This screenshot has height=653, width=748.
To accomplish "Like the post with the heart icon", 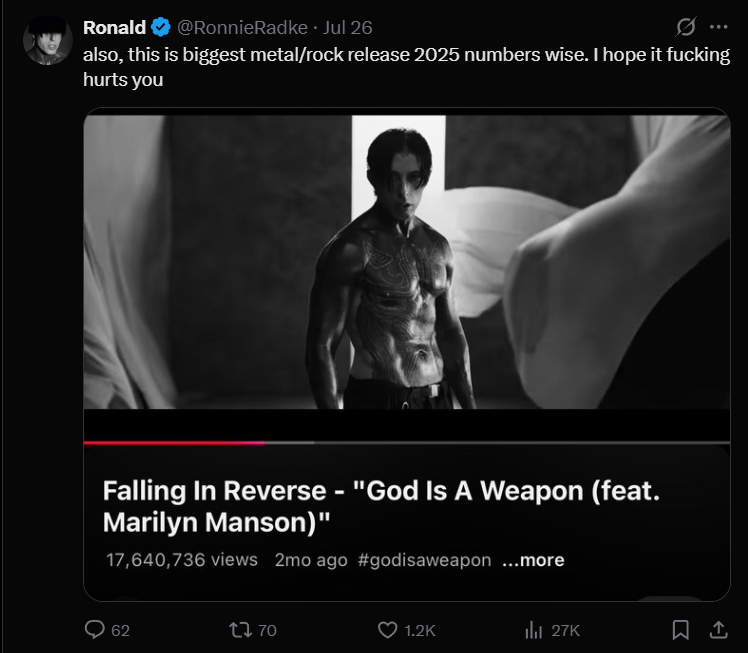I will (387, 630).
